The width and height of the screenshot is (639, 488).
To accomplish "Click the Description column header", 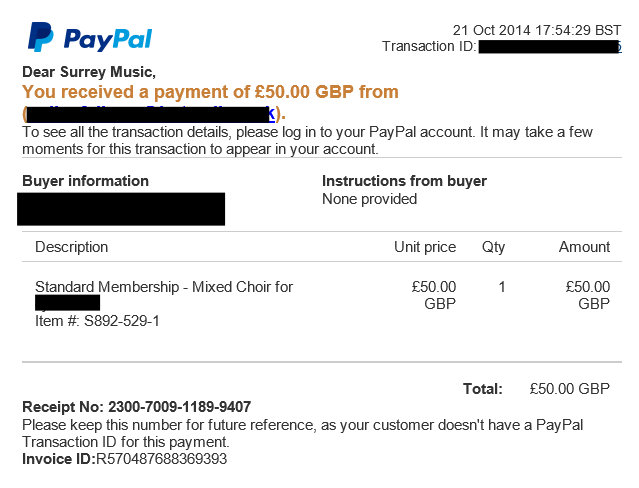I will click(x=71, y=247).
